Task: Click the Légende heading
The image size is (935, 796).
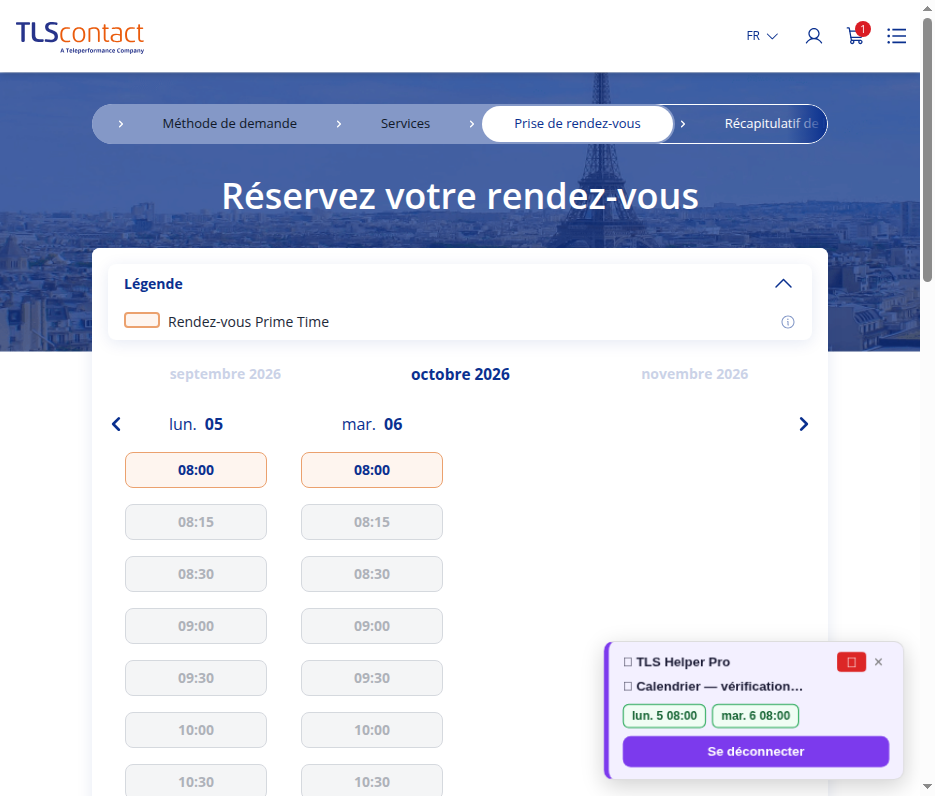Action: pos(153,284)
